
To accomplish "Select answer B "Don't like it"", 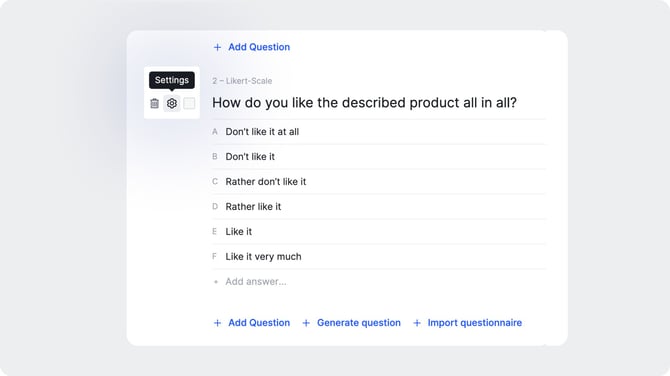I will (250, 156).
